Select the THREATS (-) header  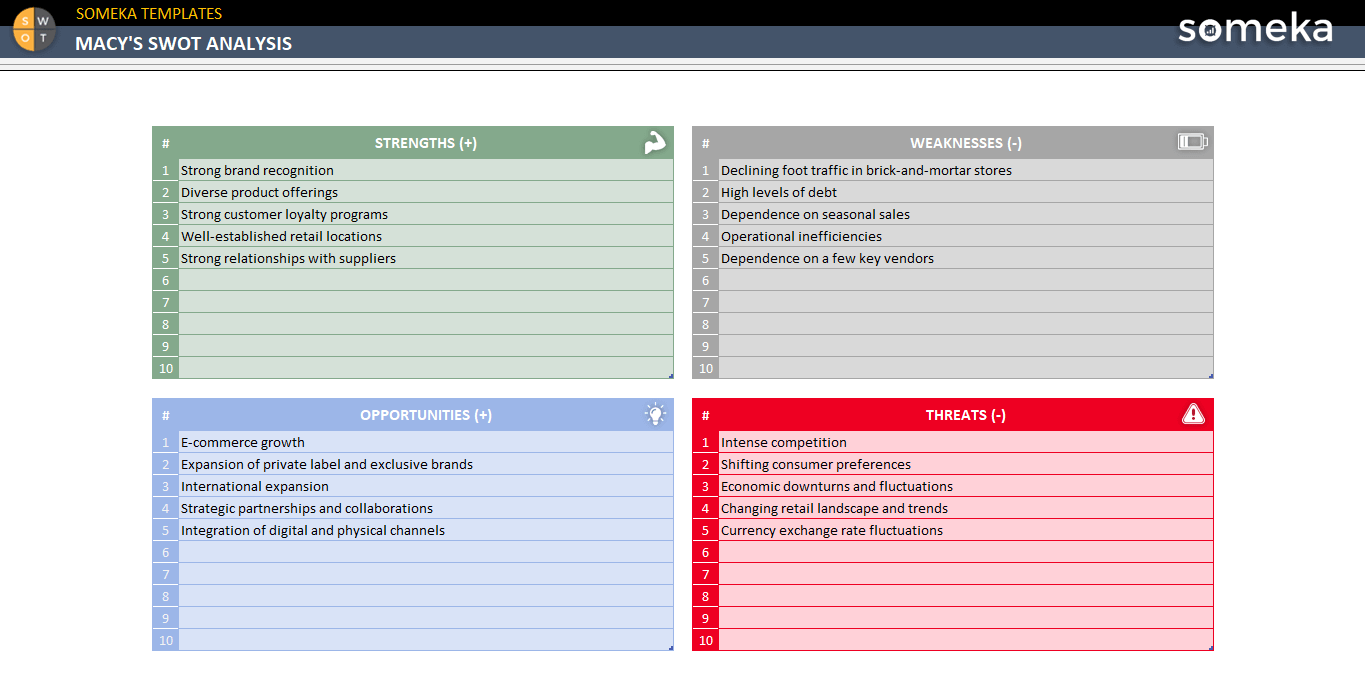point(966,415)
